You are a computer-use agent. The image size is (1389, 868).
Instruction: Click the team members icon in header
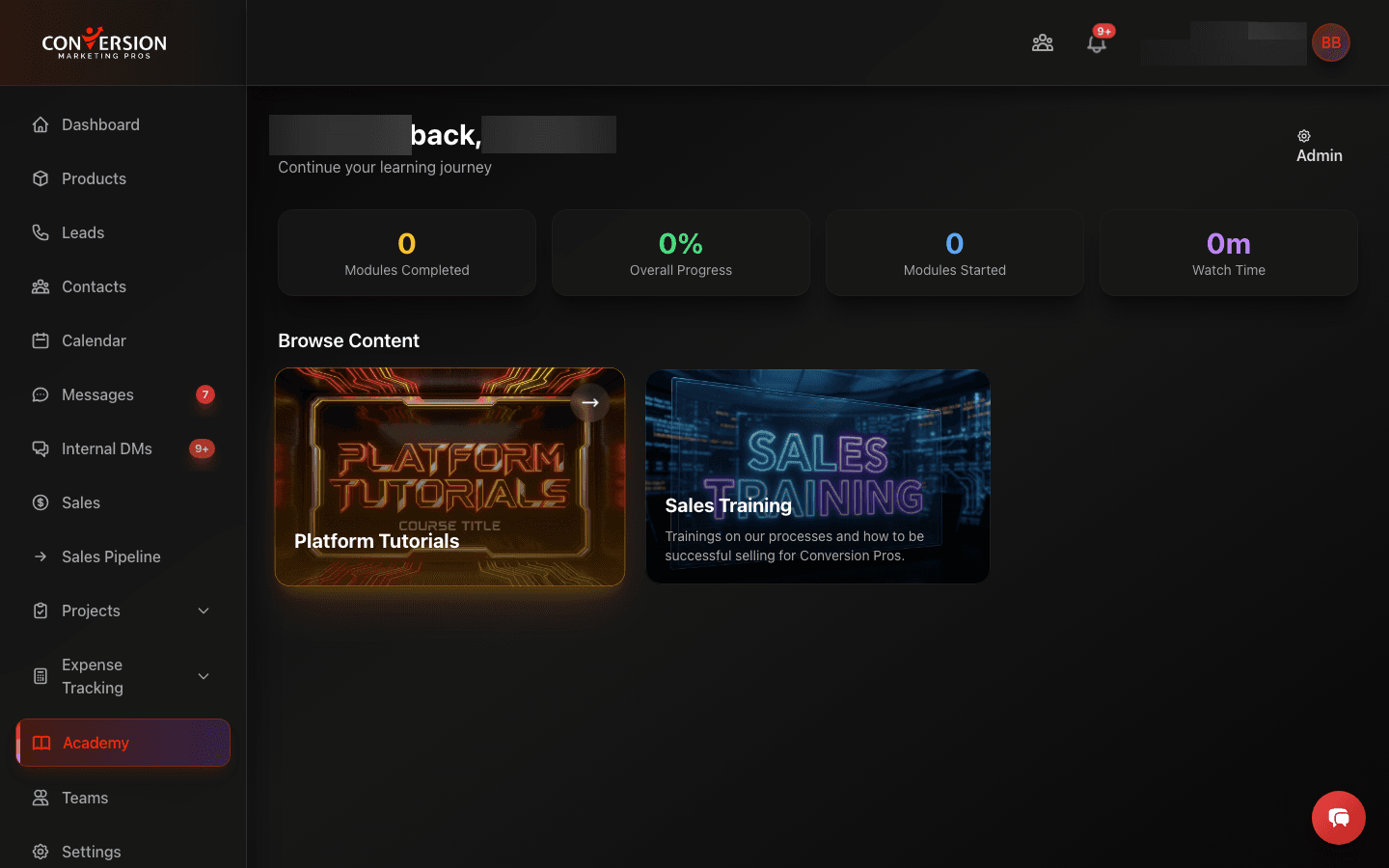[x=1043, y=43]
